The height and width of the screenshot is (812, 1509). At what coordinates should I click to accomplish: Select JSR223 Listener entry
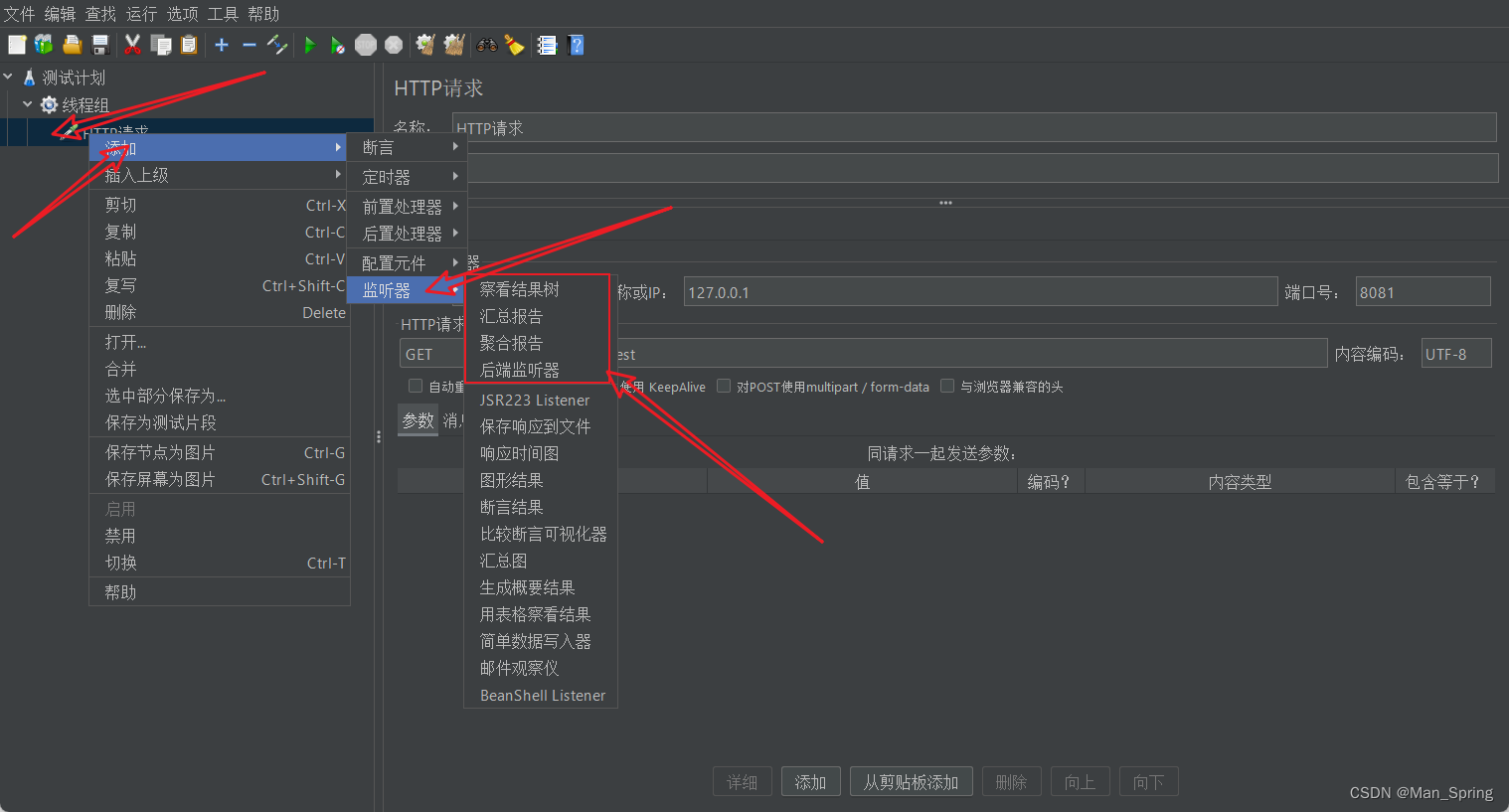(x=540, y=400)
